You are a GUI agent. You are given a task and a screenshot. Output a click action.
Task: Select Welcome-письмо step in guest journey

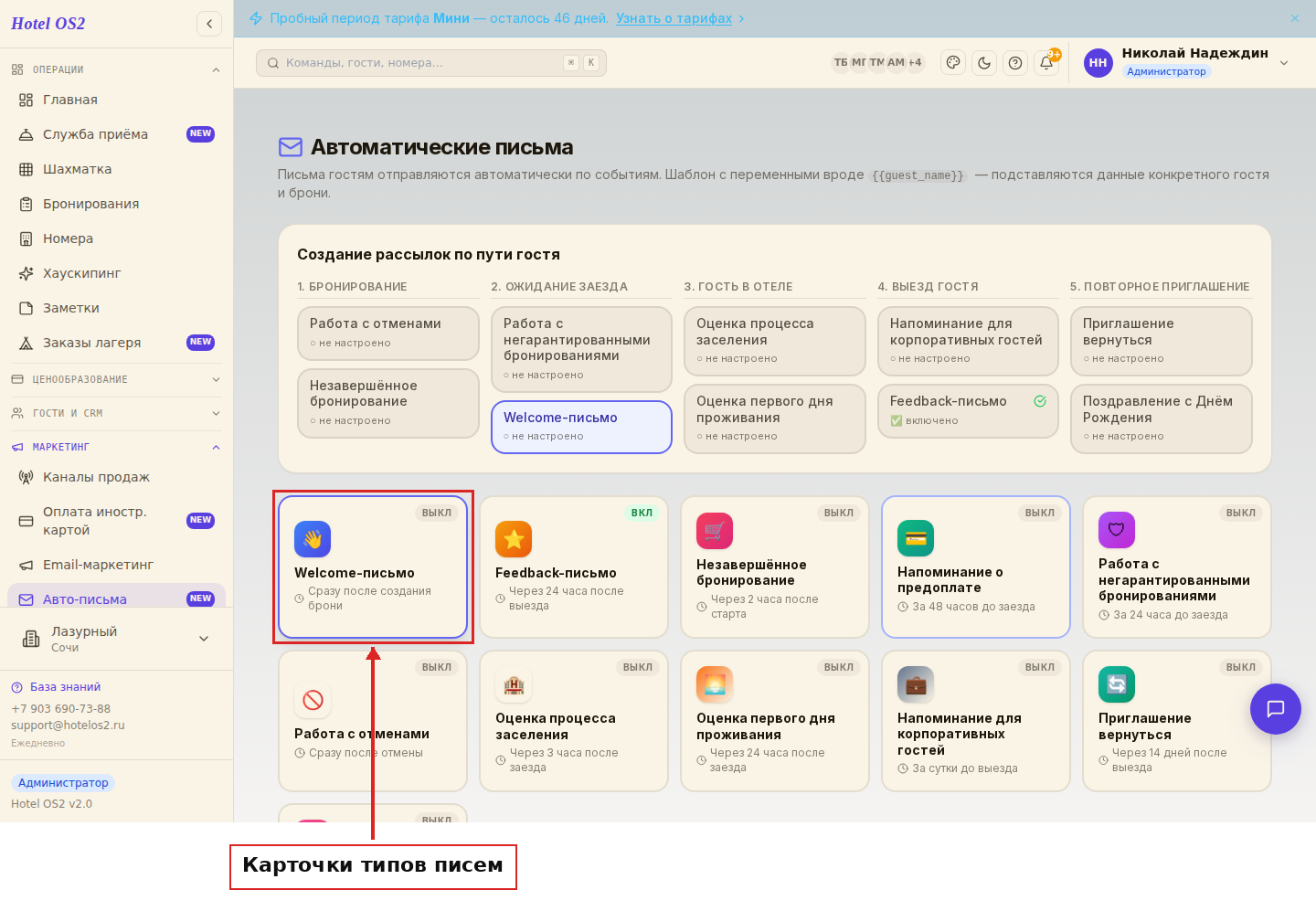[x=581, y=427]
